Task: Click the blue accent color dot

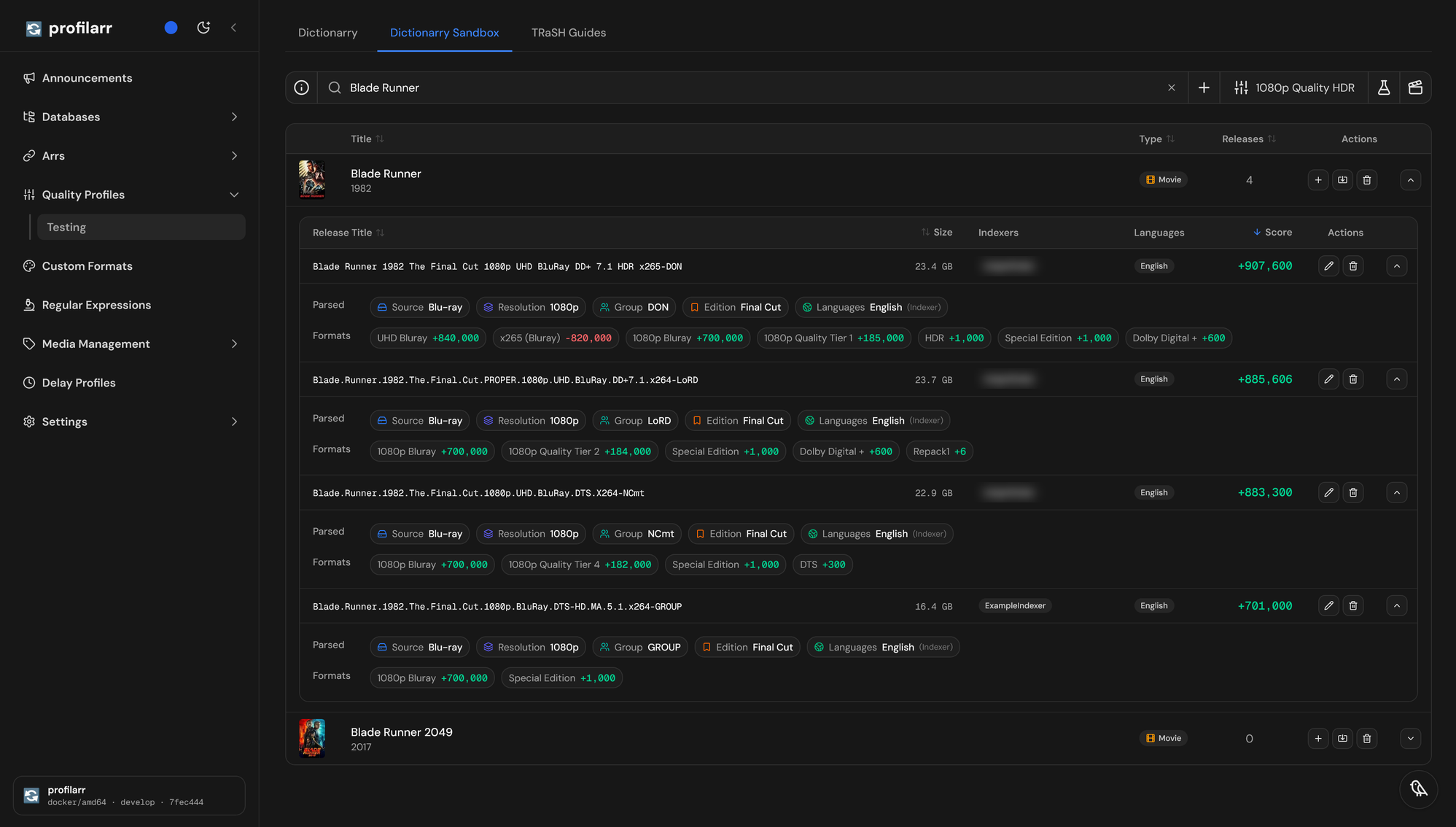Action: tap(171, 28)
